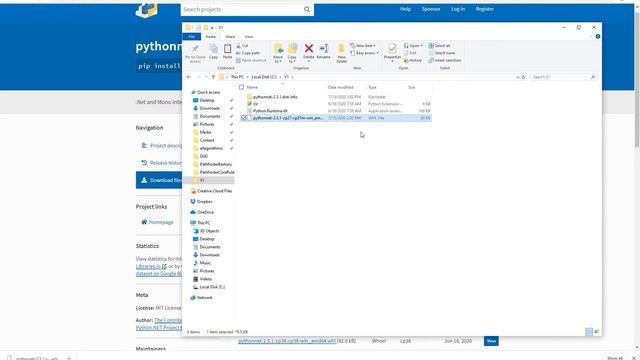Open the Easy access dropdown
This screenshot has height=360, width=640.
click(x=364, y=53)
